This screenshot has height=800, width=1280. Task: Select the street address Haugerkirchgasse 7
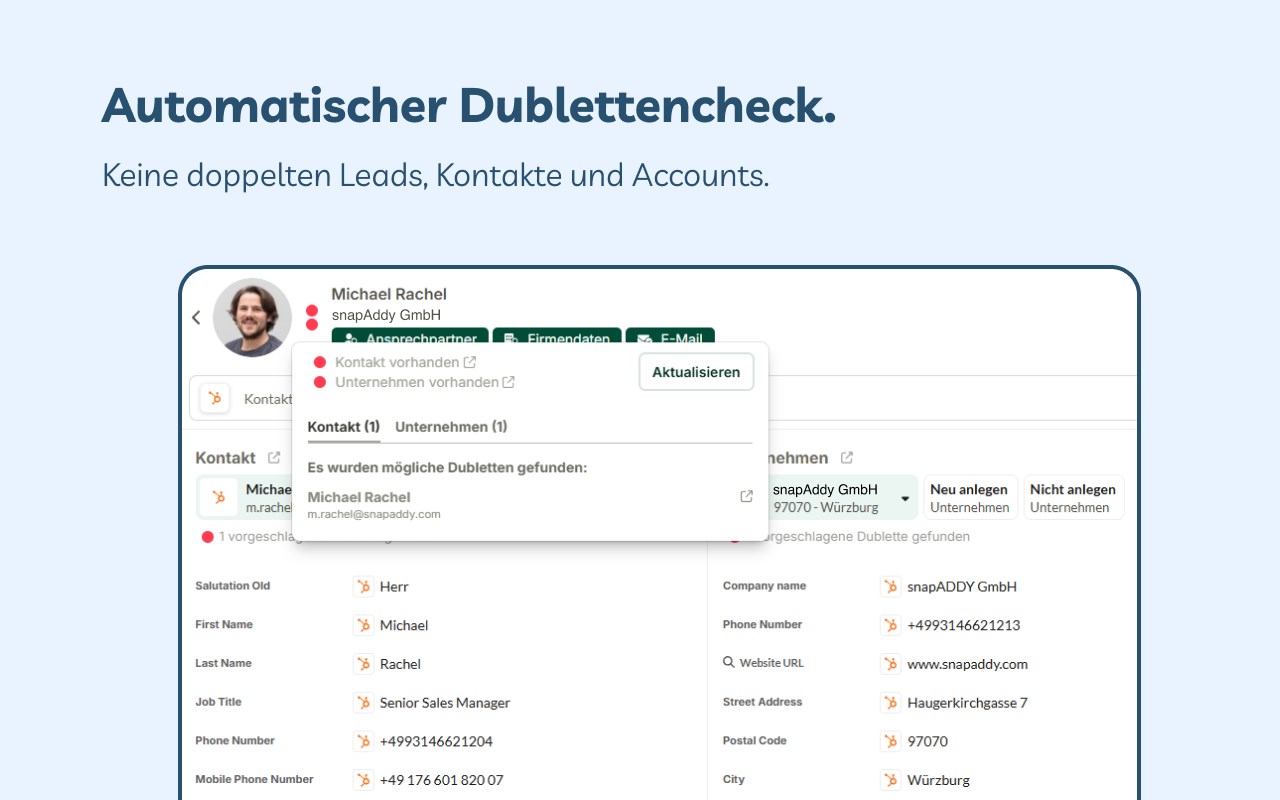[967, 703]
